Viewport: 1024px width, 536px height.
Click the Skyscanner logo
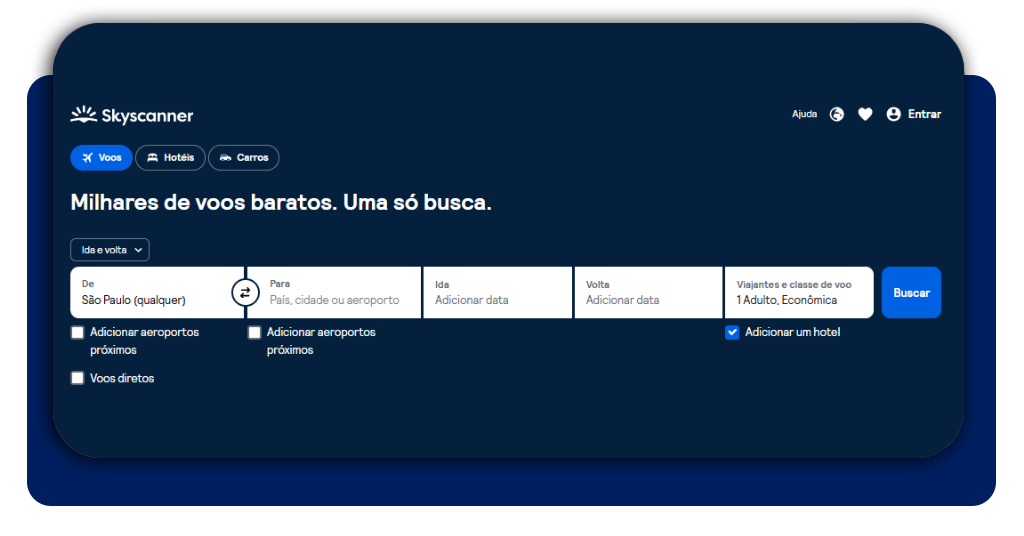pos(131,115)
